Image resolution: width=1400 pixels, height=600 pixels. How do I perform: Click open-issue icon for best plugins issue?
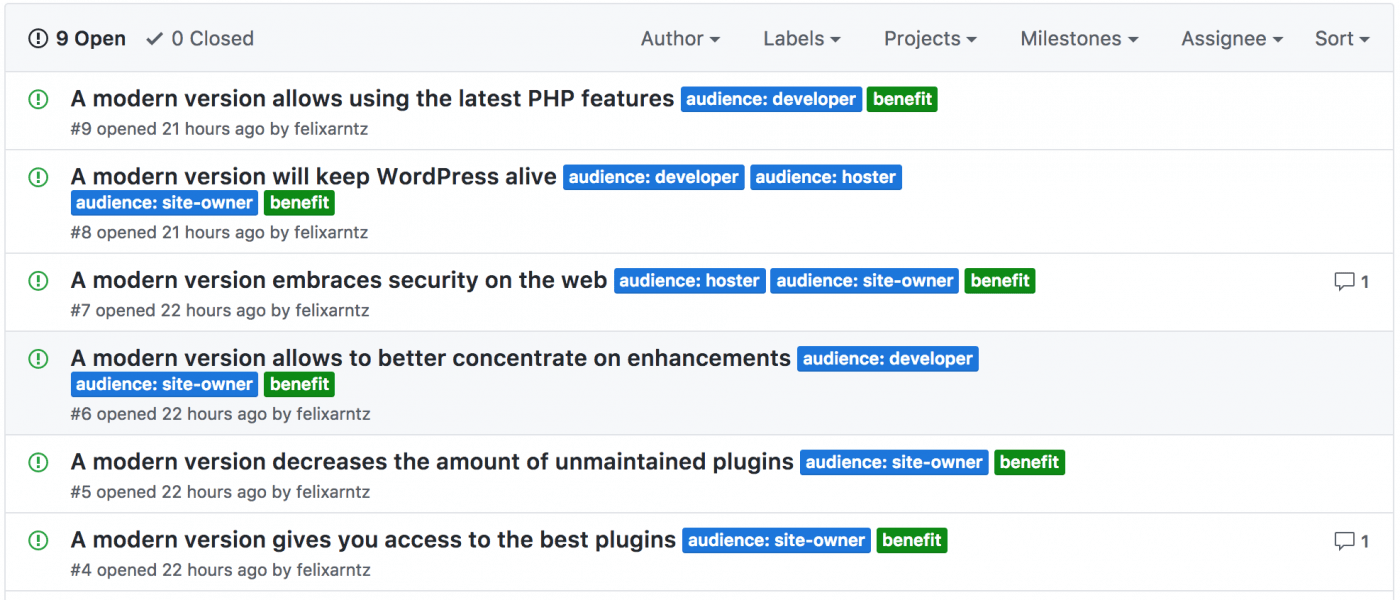(x=38, y=540)
